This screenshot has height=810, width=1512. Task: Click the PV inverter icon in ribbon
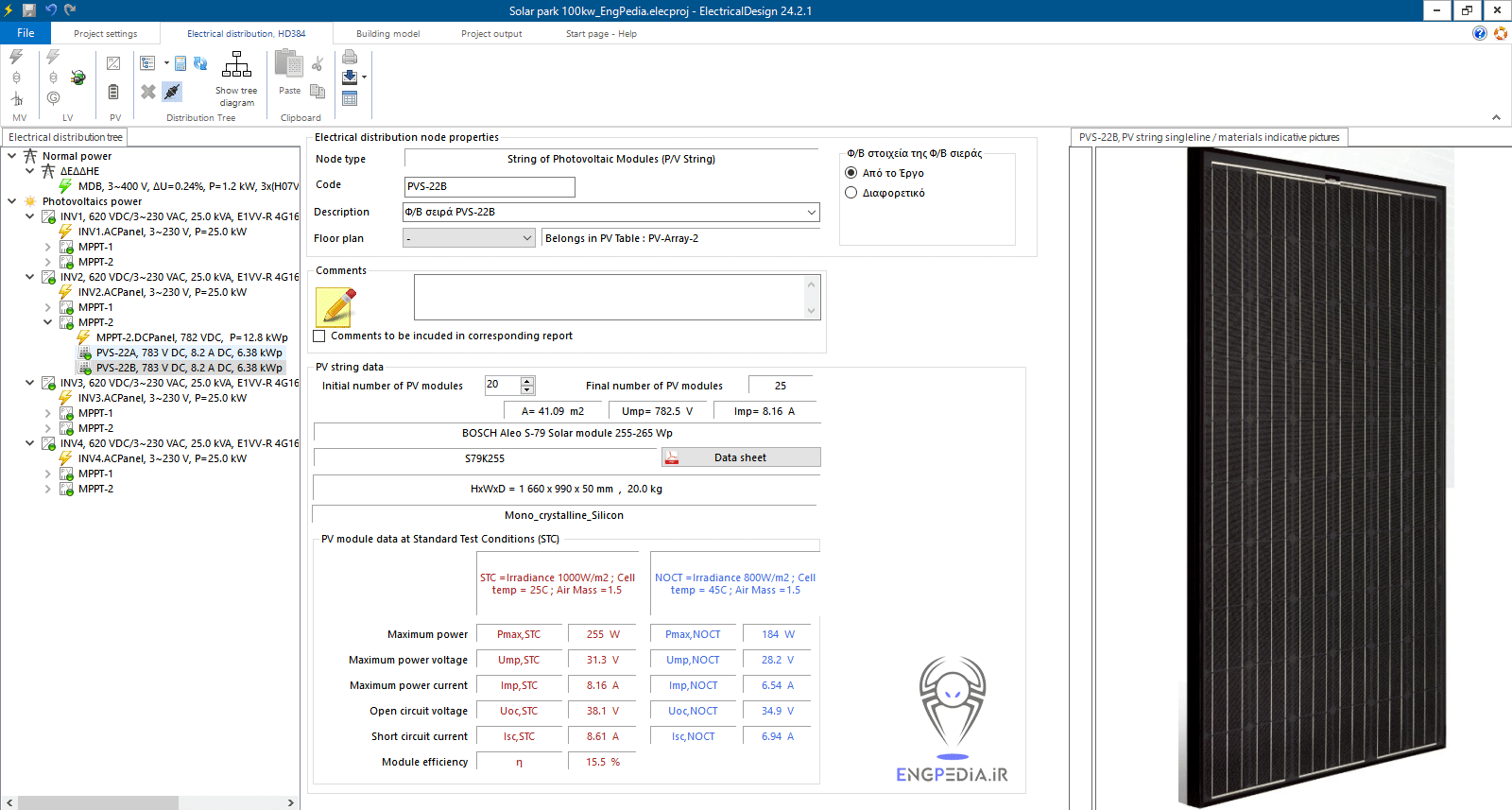[x=113, y=63]
